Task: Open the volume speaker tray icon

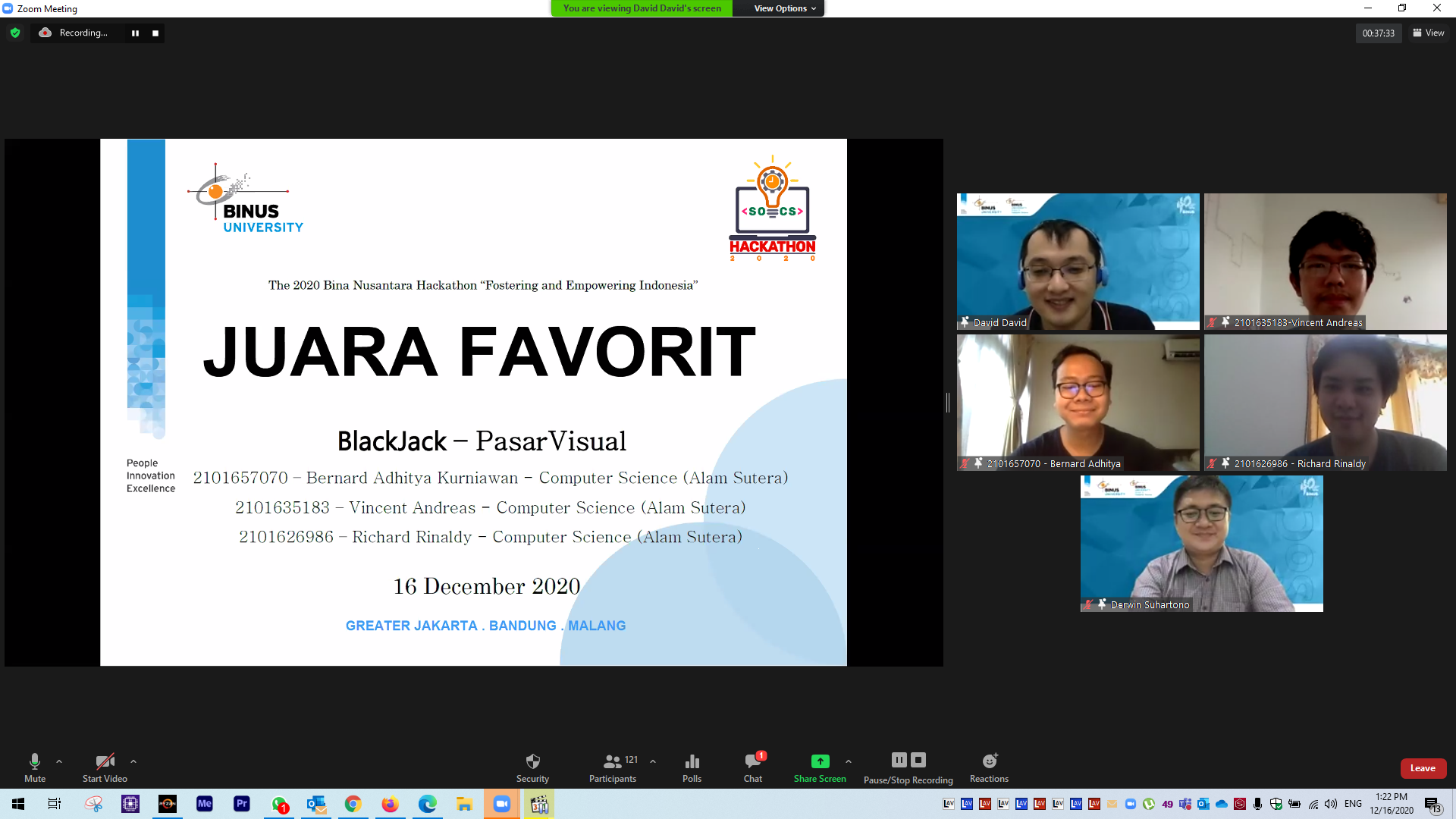Action: (x=1331, y=804)
